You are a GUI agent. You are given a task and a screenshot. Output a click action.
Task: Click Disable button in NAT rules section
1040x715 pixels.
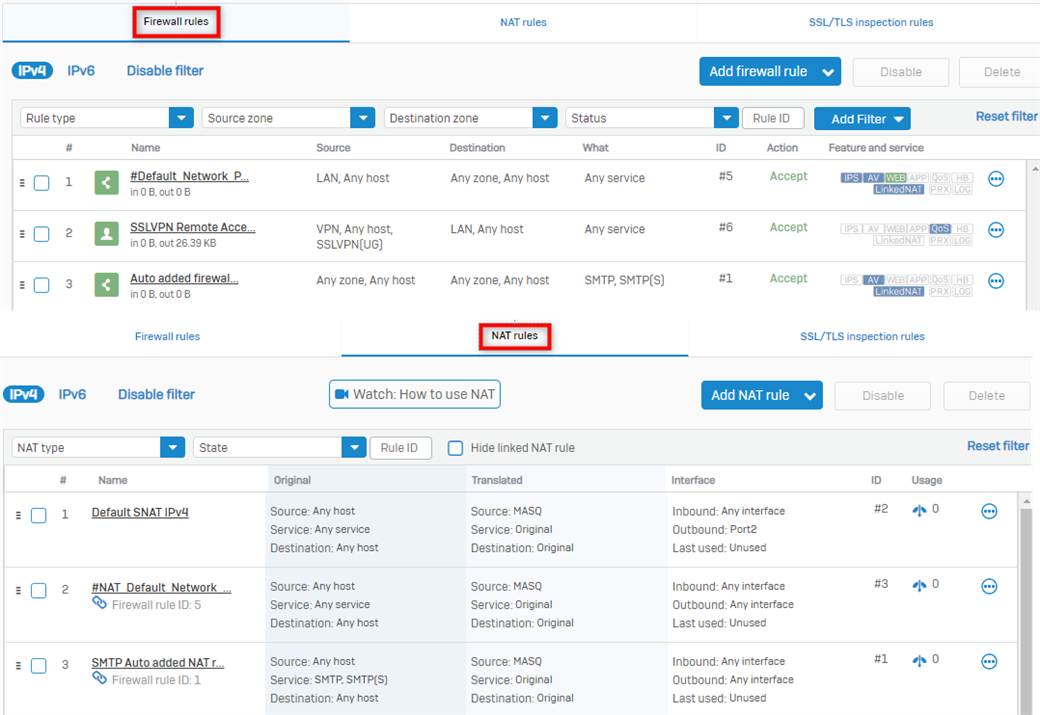[882, 395]
